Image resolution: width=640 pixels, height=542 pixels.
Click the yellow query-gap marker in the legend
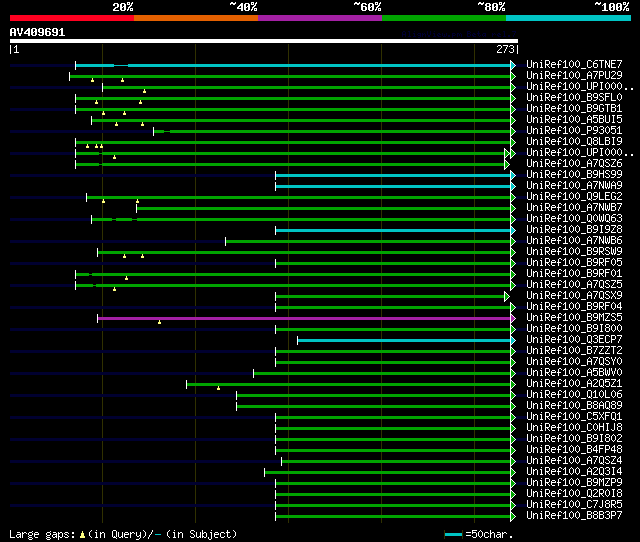pyautogui.click(x=82, y=534)
